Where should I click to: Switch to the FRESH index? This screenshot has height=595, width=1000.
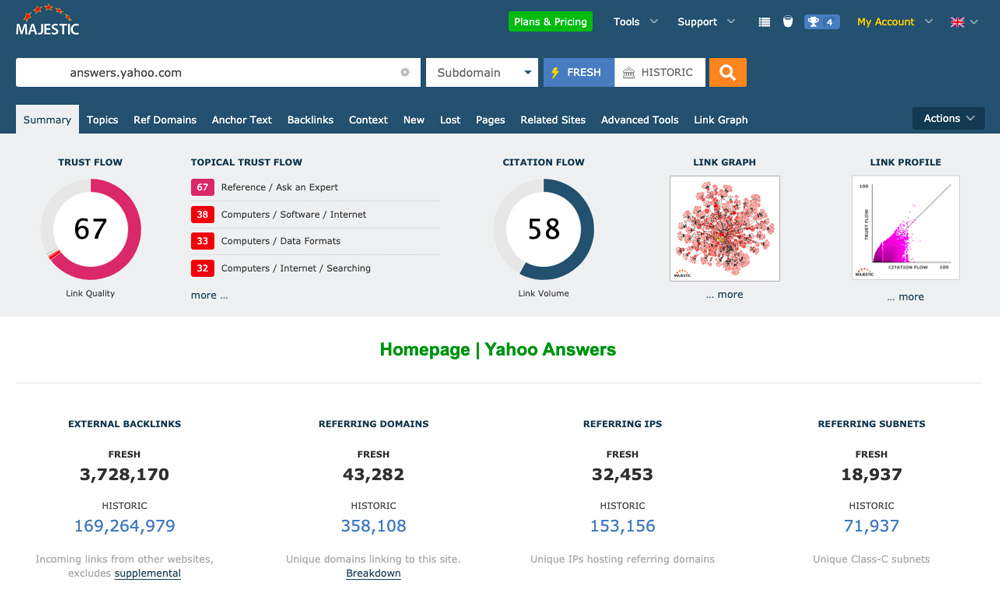pyautogui.click(x=579, y=72)
